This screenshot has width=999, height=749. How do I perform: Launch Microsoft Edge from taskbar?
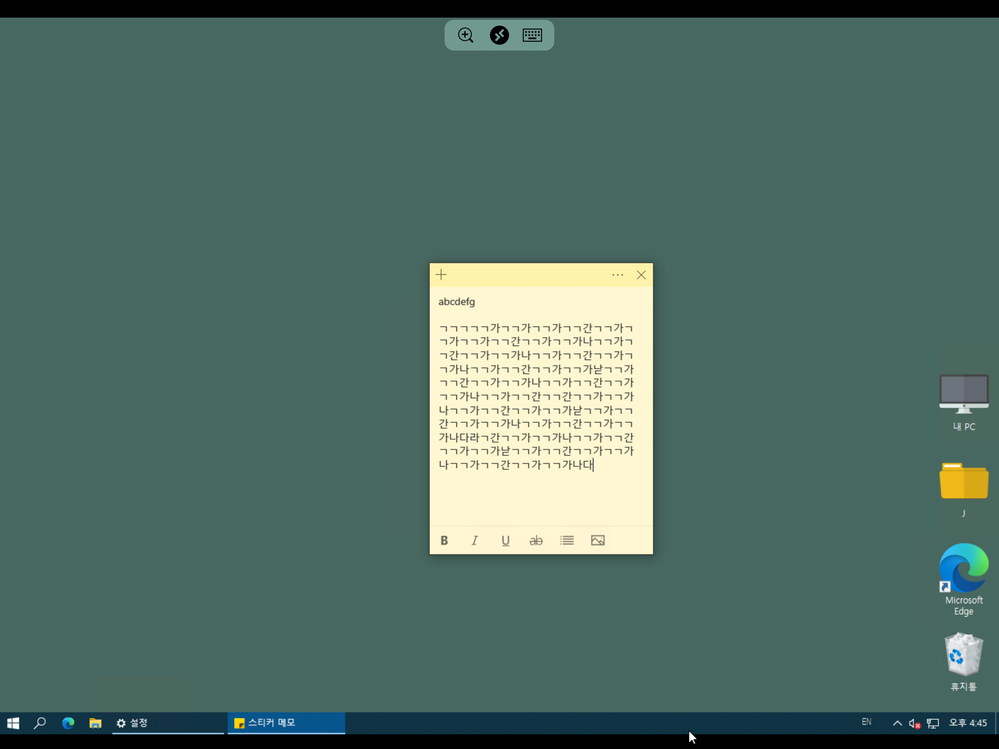(68, 723)
